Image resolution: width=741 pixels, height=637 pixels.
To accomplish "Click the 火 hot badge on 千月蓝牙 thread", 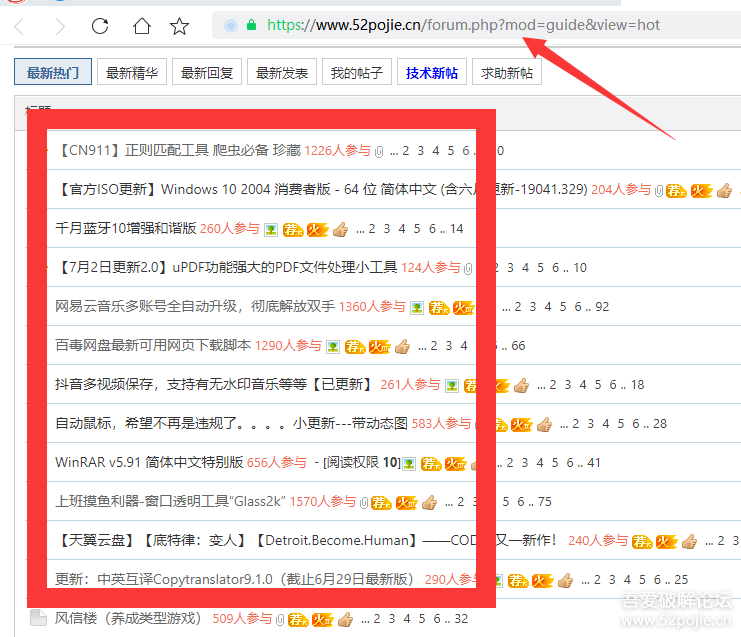I will [x=318, y=230].
